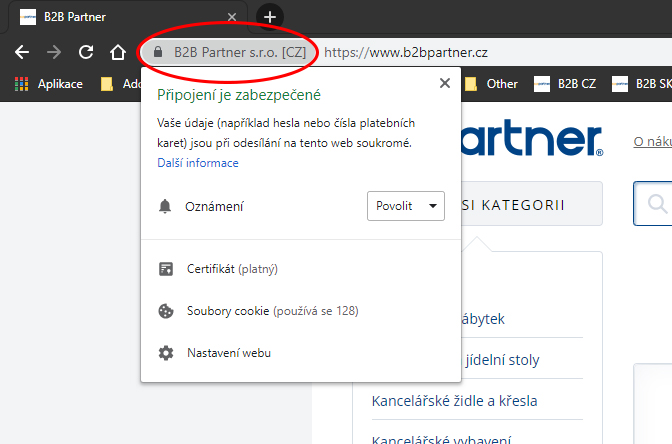Open the jídelní stoly category link
Image resolution: width=672 pixels, height=444 pixels.
(502, 360)
